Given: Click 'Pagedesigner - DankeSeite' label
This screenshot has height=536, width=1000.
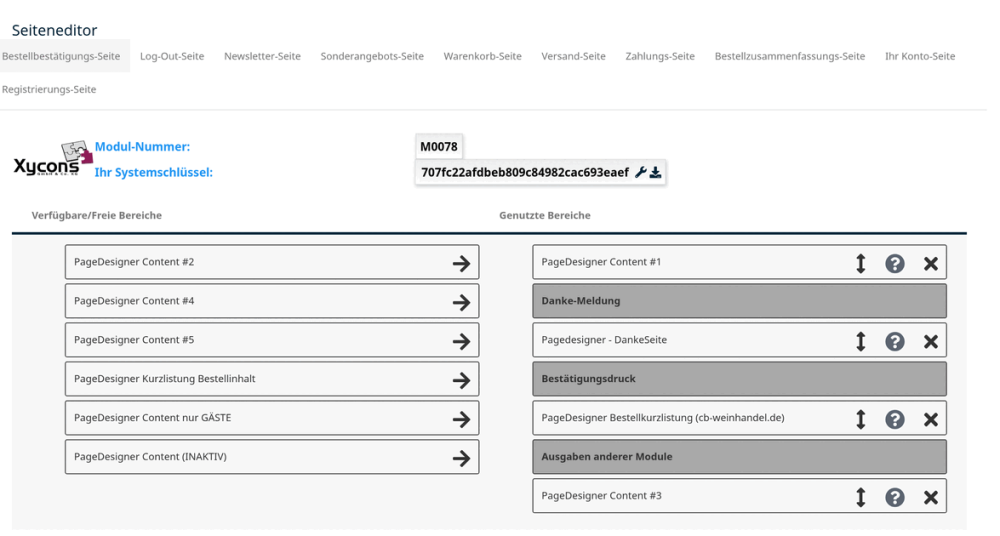Looking at the screenshot, I should coord(604,339).
